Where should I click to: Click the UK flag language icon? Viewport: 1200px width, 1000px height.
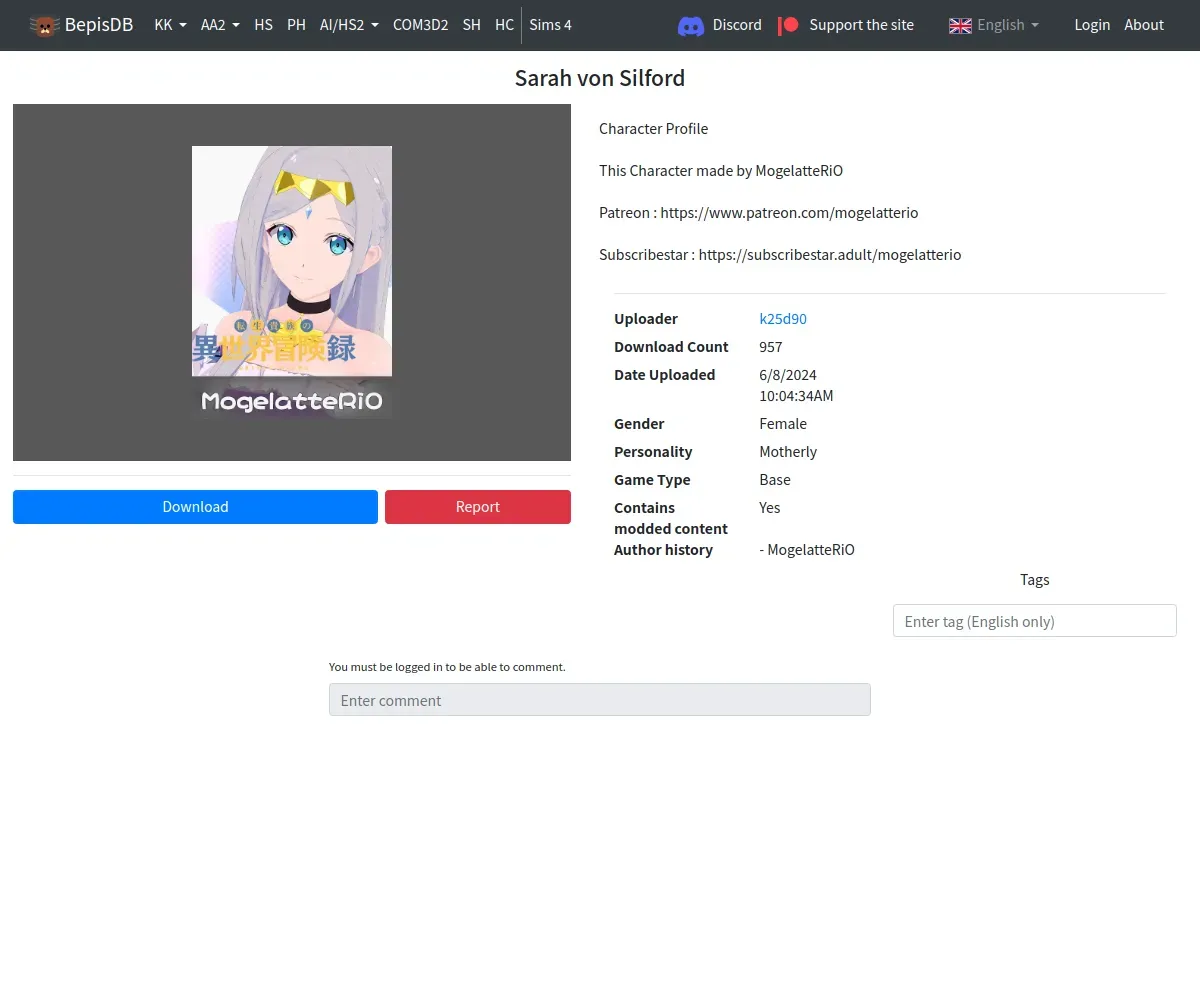(x=960, y=25)
